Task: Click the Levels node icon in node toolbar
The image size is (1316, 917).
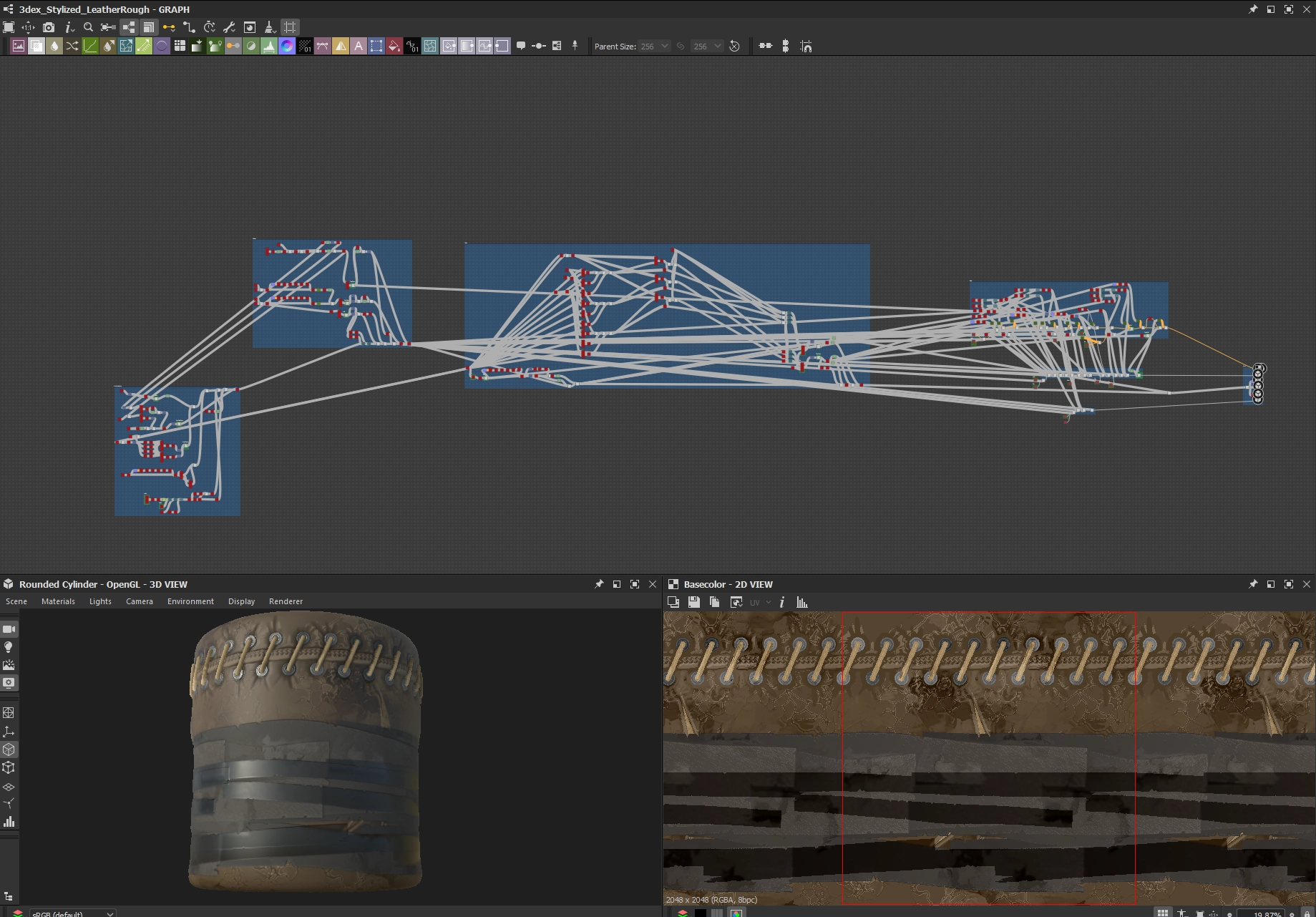Action: pyautogui.click(x=269, y=47)
